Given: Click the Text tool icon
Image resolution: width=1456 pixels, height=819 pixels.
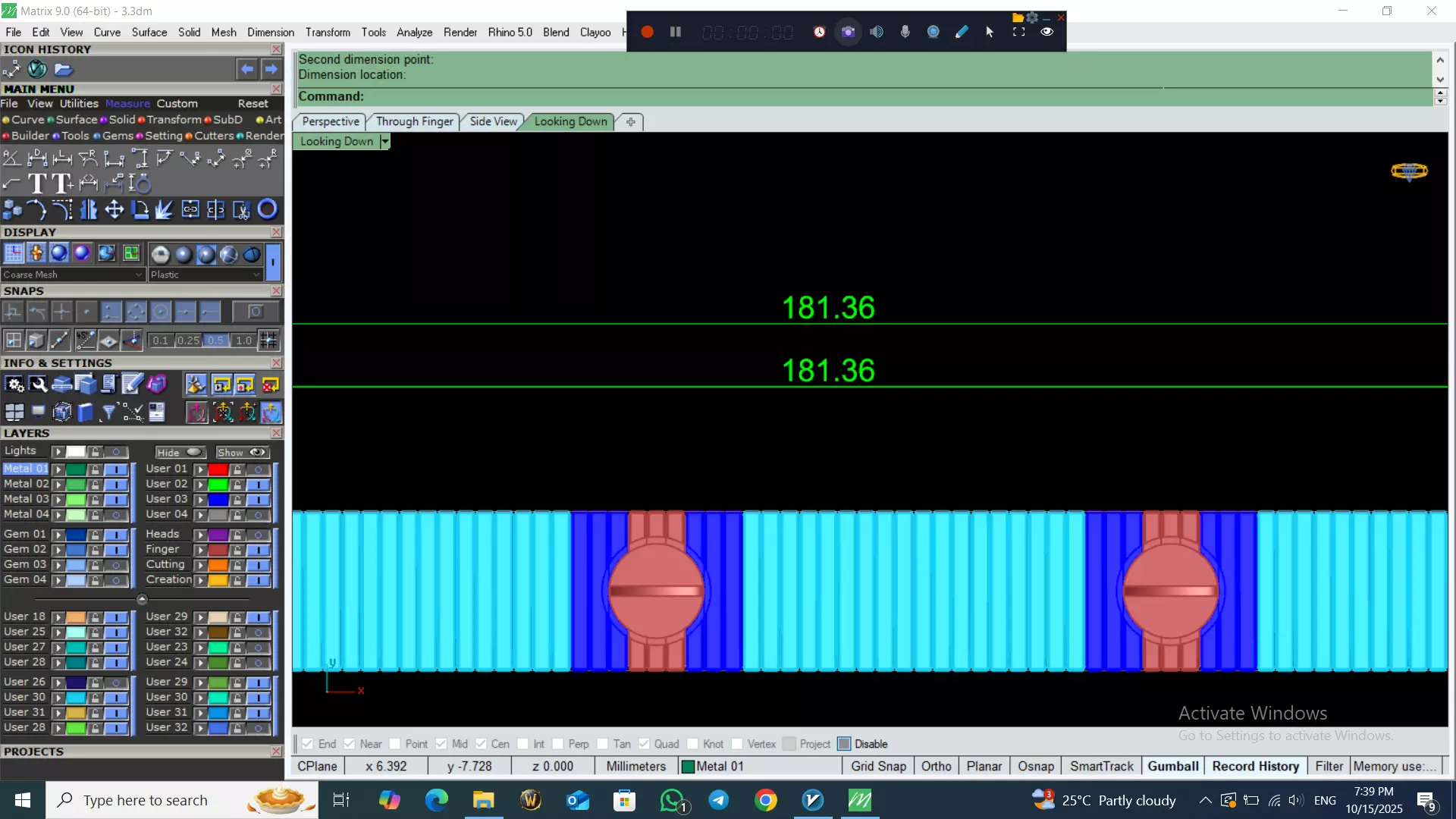Looking at the screenshot, I should pos(37,184).
